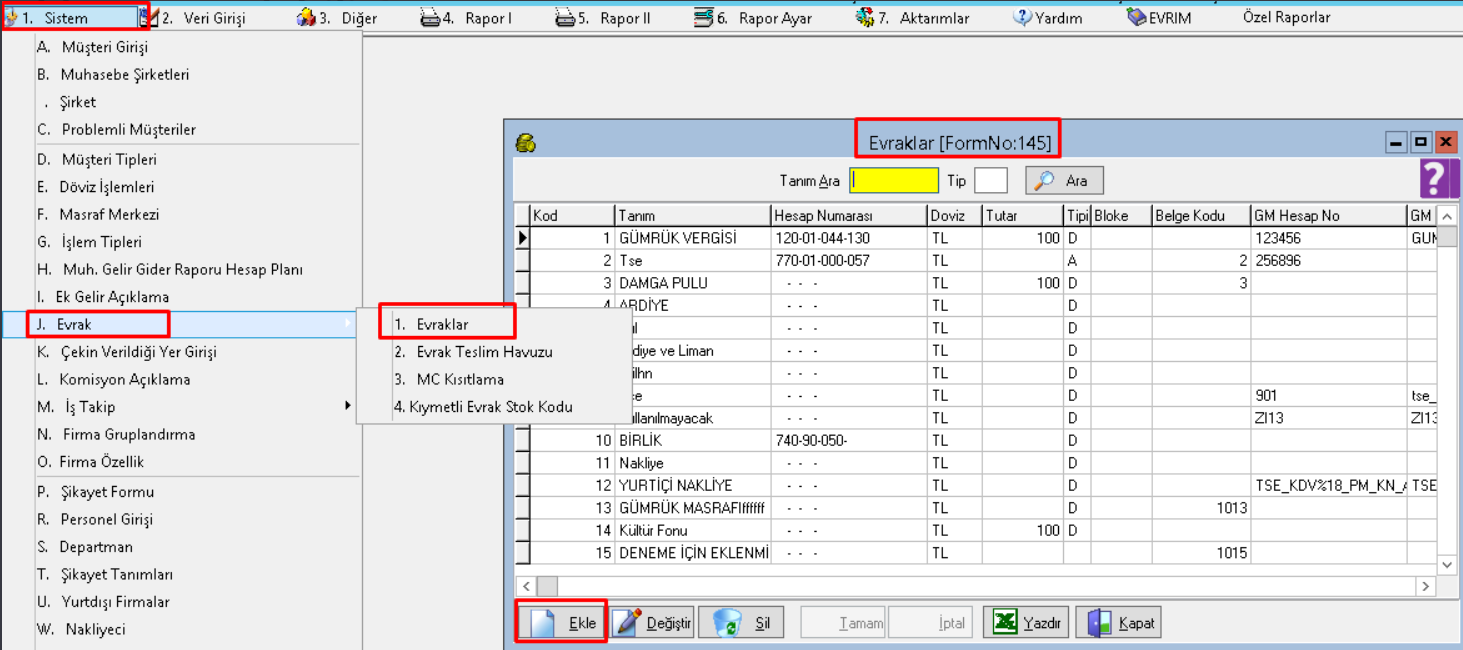Open the purple question mark help icon

[1439, 177]
